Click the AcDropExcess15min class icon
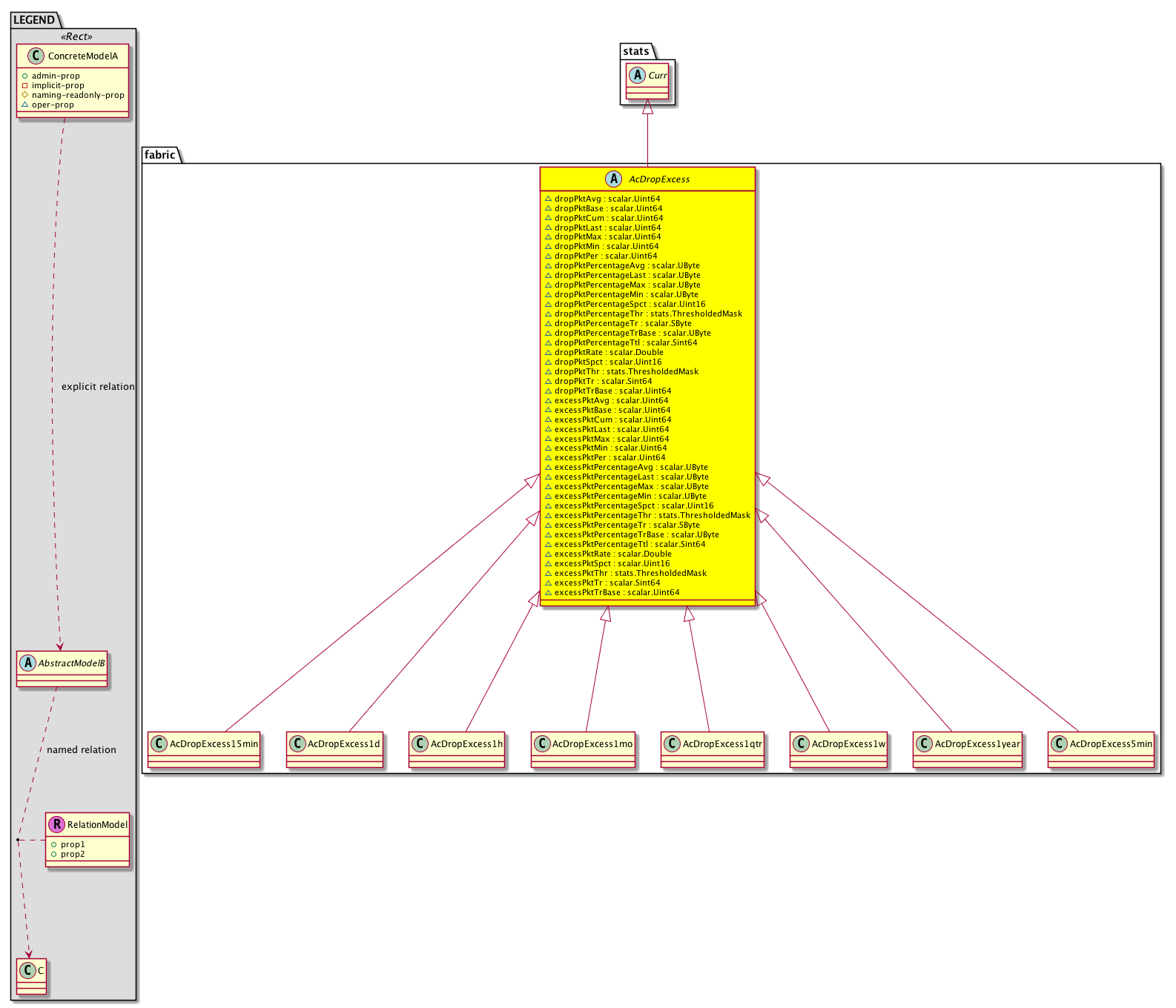 coord(159,743)
